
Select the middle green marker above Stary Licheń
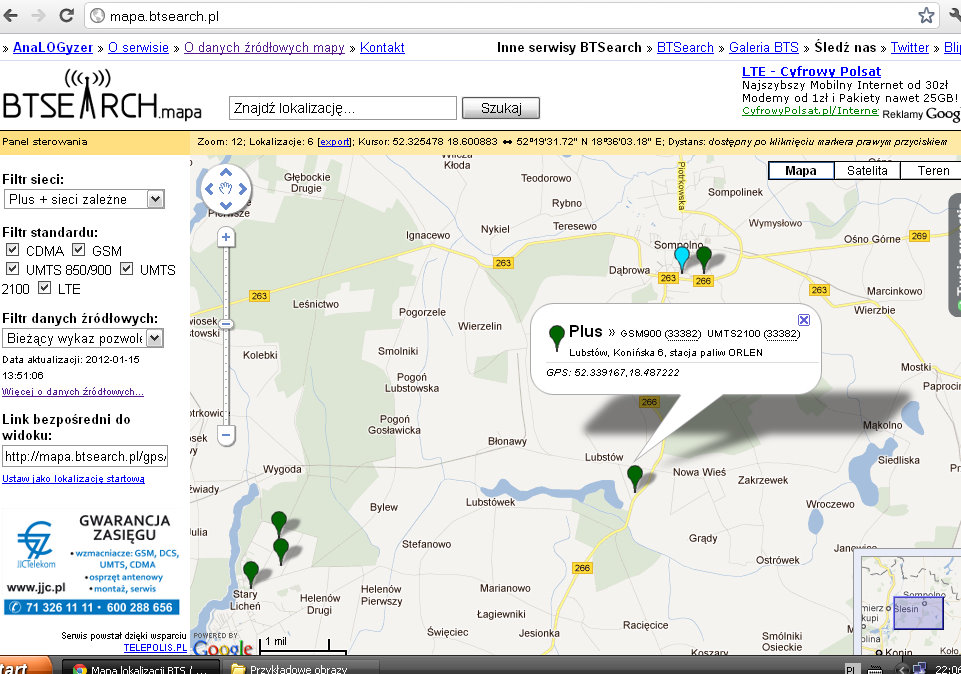click(281, 551)
